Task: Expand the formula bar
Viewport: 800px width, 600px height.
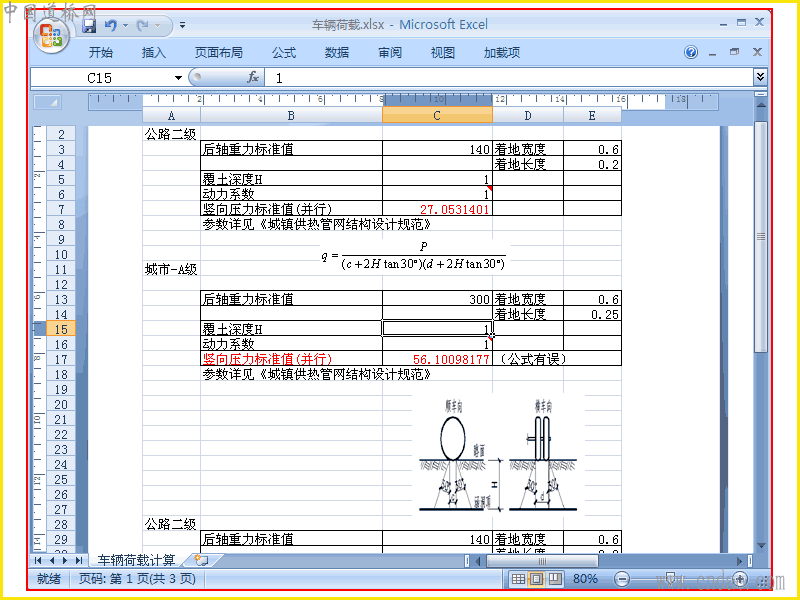Action: coord(760,77)
